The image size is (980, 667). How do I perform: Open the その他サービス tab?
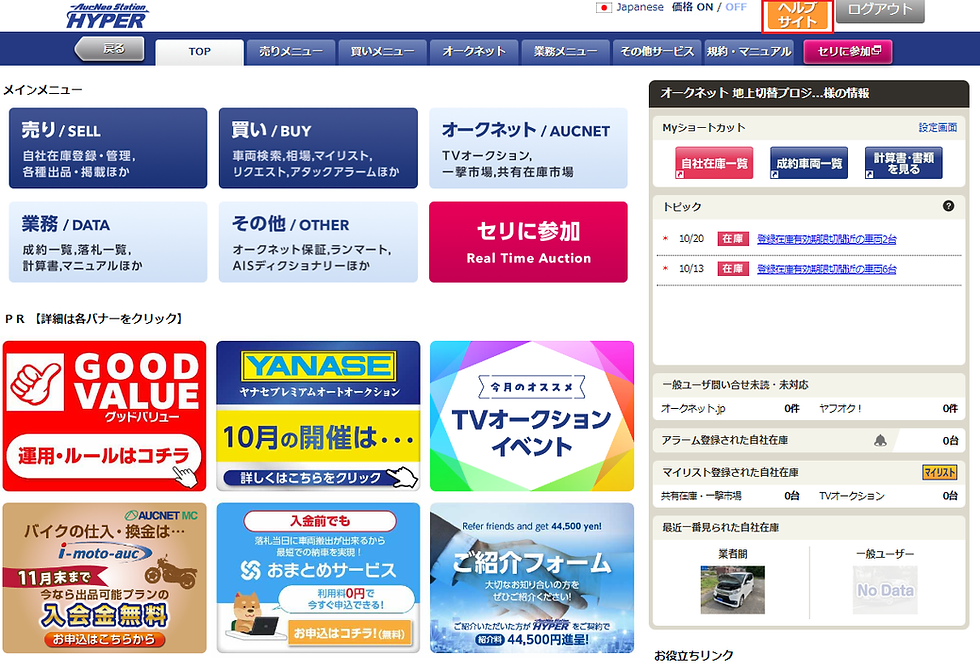[657, 52]
